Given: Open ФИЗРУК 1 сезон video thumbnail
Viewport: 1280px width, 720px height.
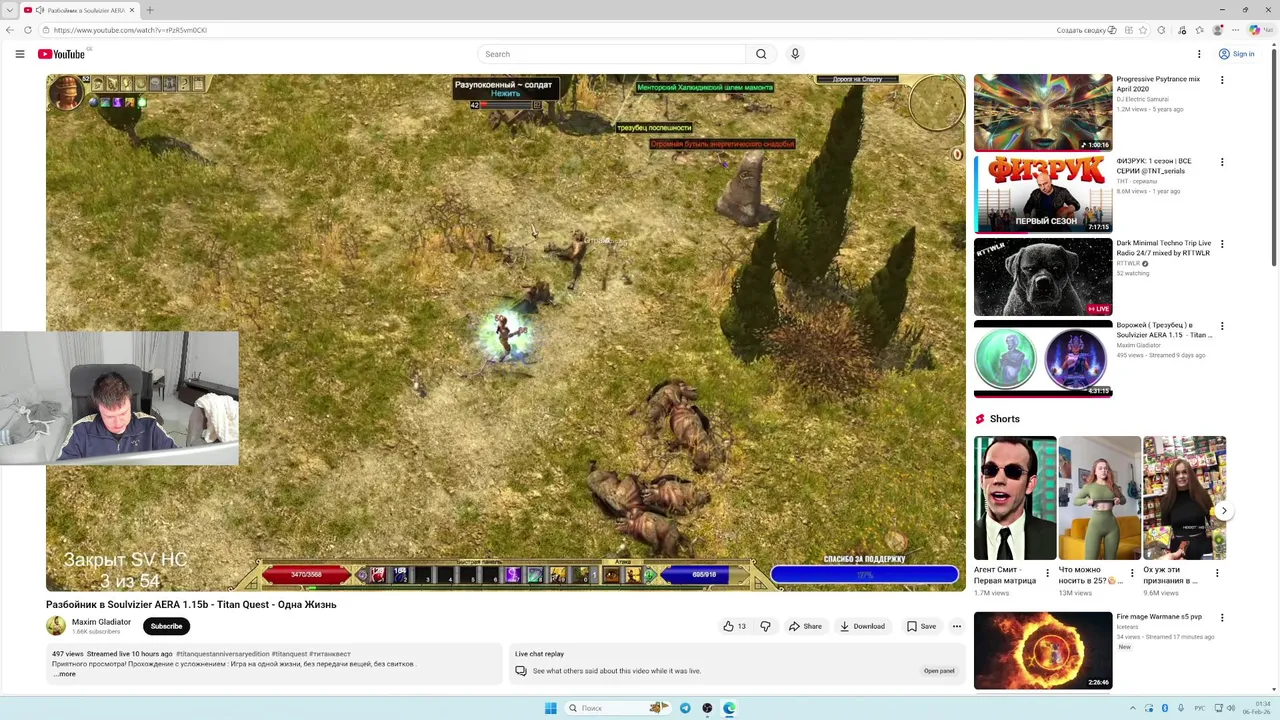Looking at the screenshot, I should click(x=1043, y=194).
